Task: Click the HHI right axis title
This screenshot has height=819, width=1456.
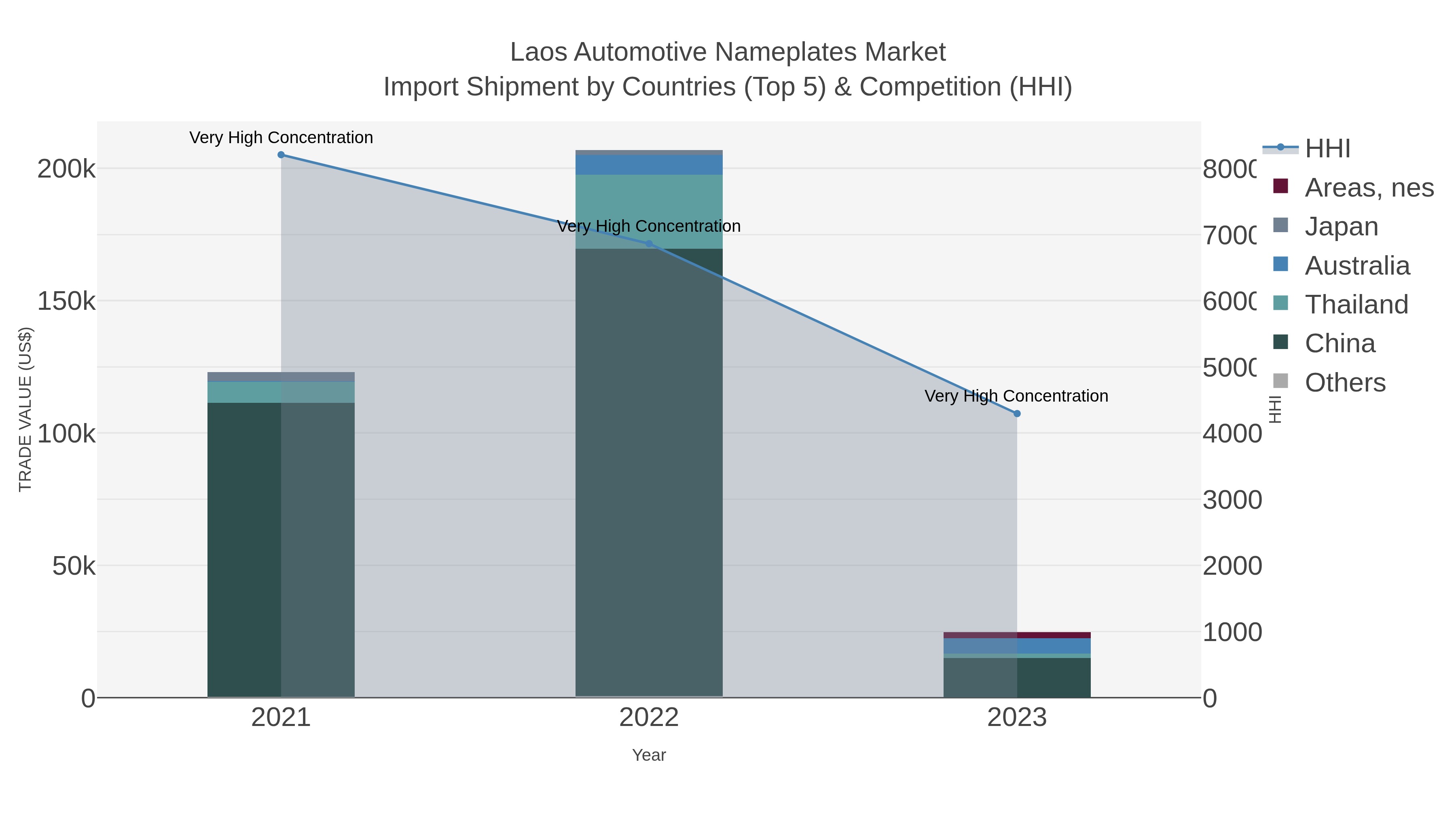Action: coord(1275,409)
